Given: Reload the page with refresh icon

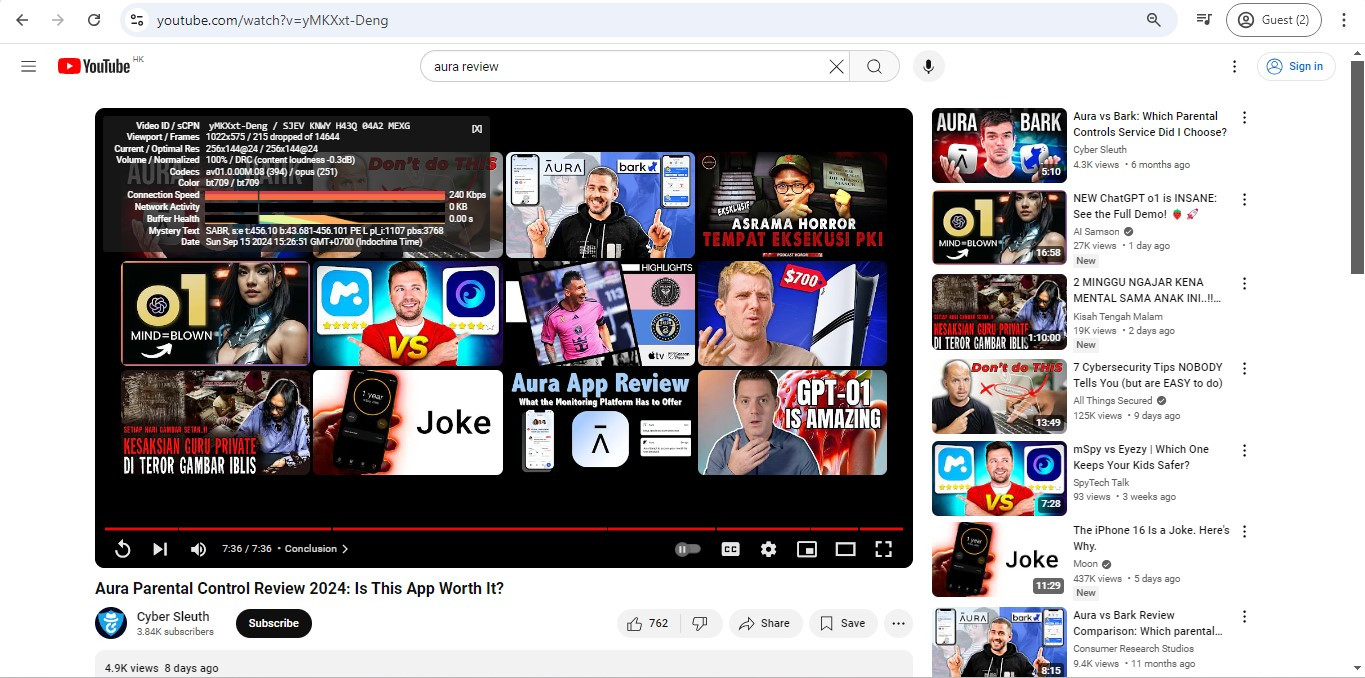Looking at the screenshot, I should (x=94, y=20).
